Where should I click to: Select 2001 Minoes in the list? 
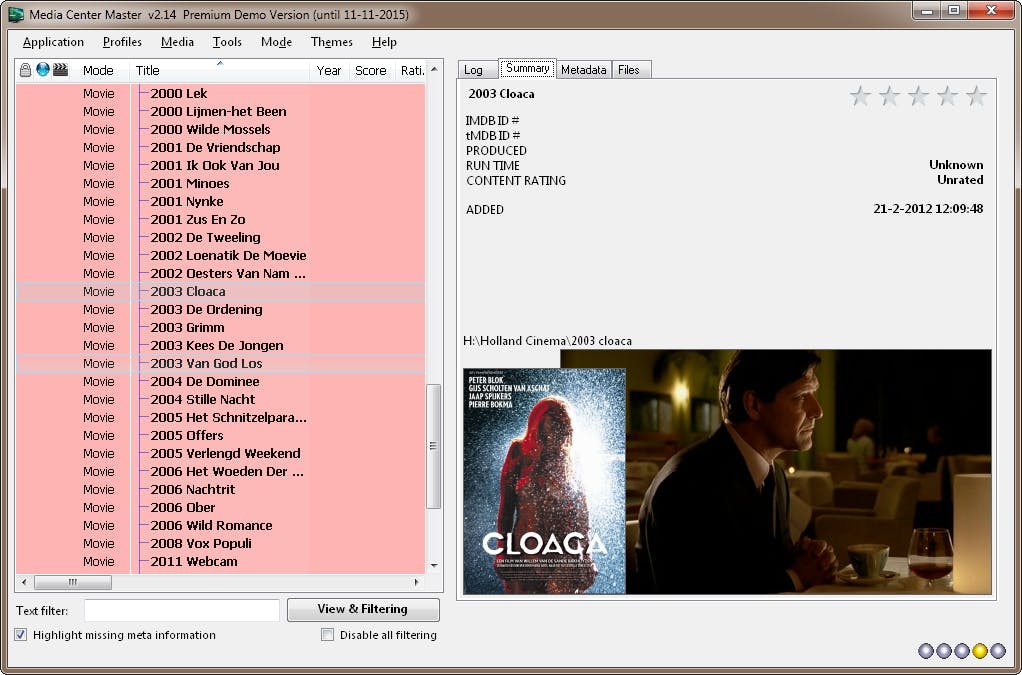click(220, 183)
